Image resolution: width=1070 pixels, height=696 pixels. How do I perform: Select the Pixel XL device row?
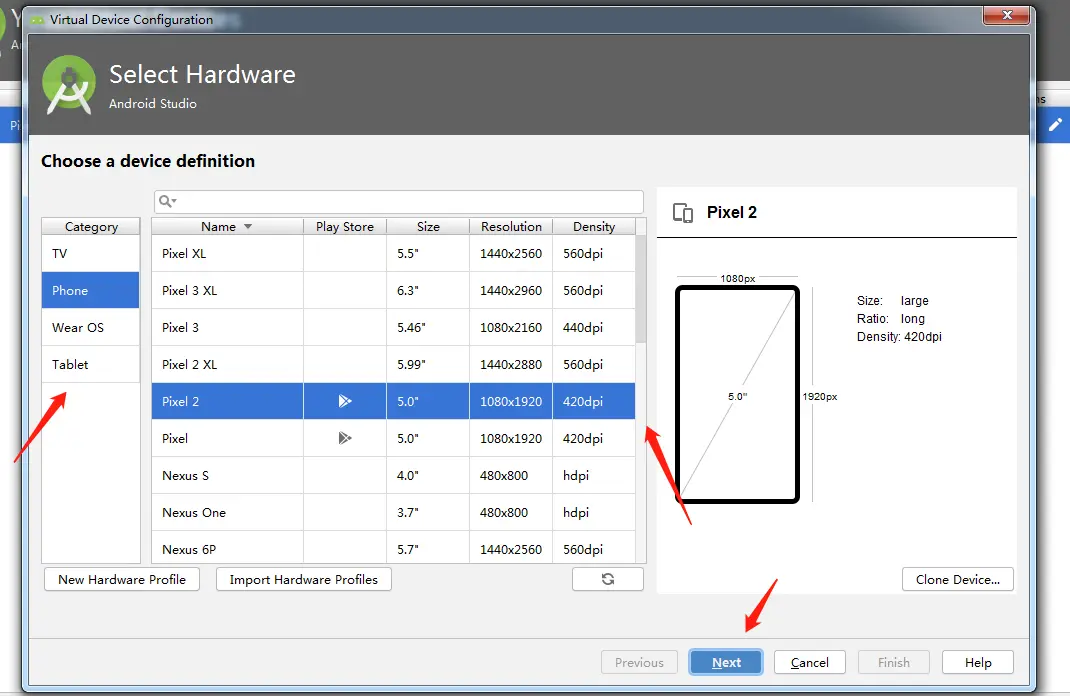click(394, 254)
